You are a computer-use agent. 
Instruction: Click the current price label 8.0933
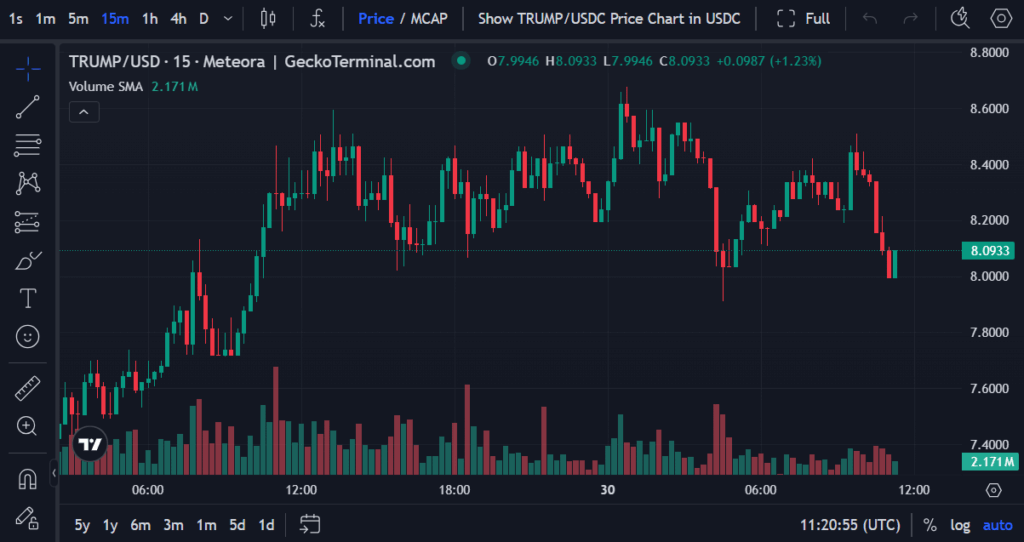[990, 251]
